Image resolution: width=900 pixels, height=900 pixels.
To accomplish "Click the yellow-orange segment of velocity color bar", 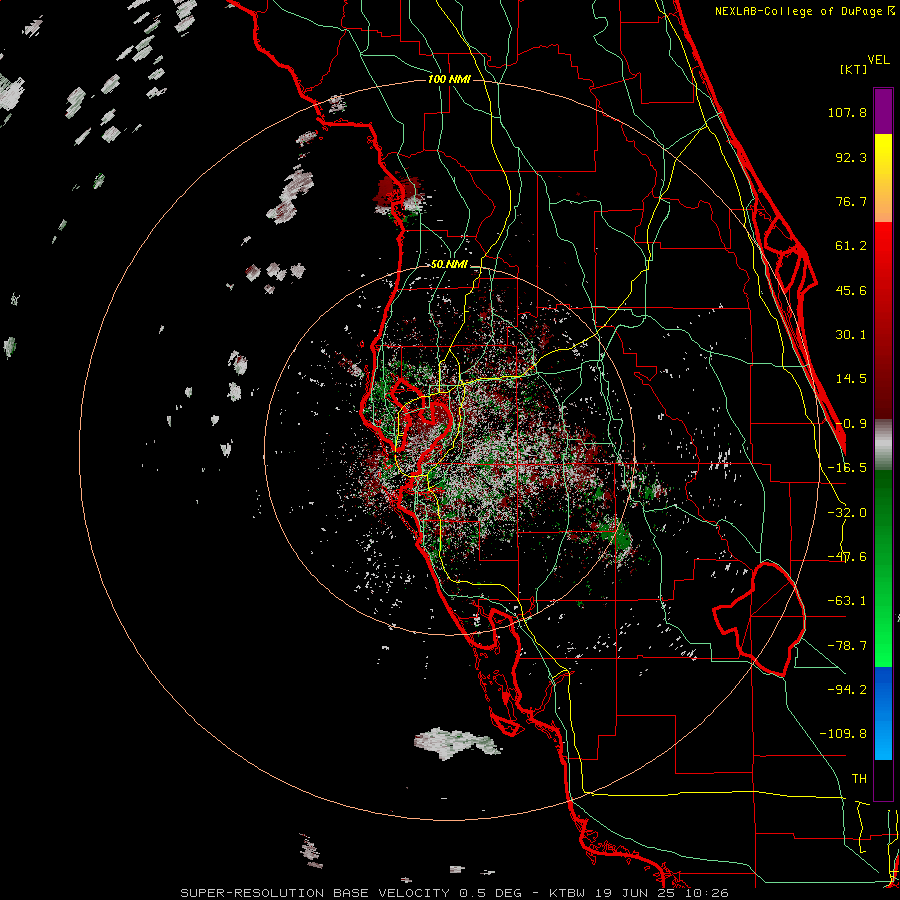I will [883, 178].
